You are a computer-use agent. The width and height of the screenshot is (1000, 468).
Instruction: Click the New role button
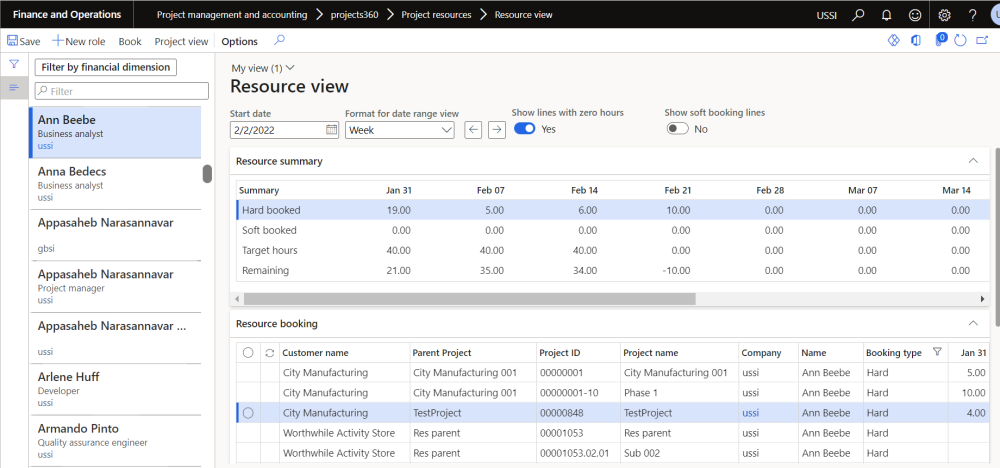tap(78, 42)
